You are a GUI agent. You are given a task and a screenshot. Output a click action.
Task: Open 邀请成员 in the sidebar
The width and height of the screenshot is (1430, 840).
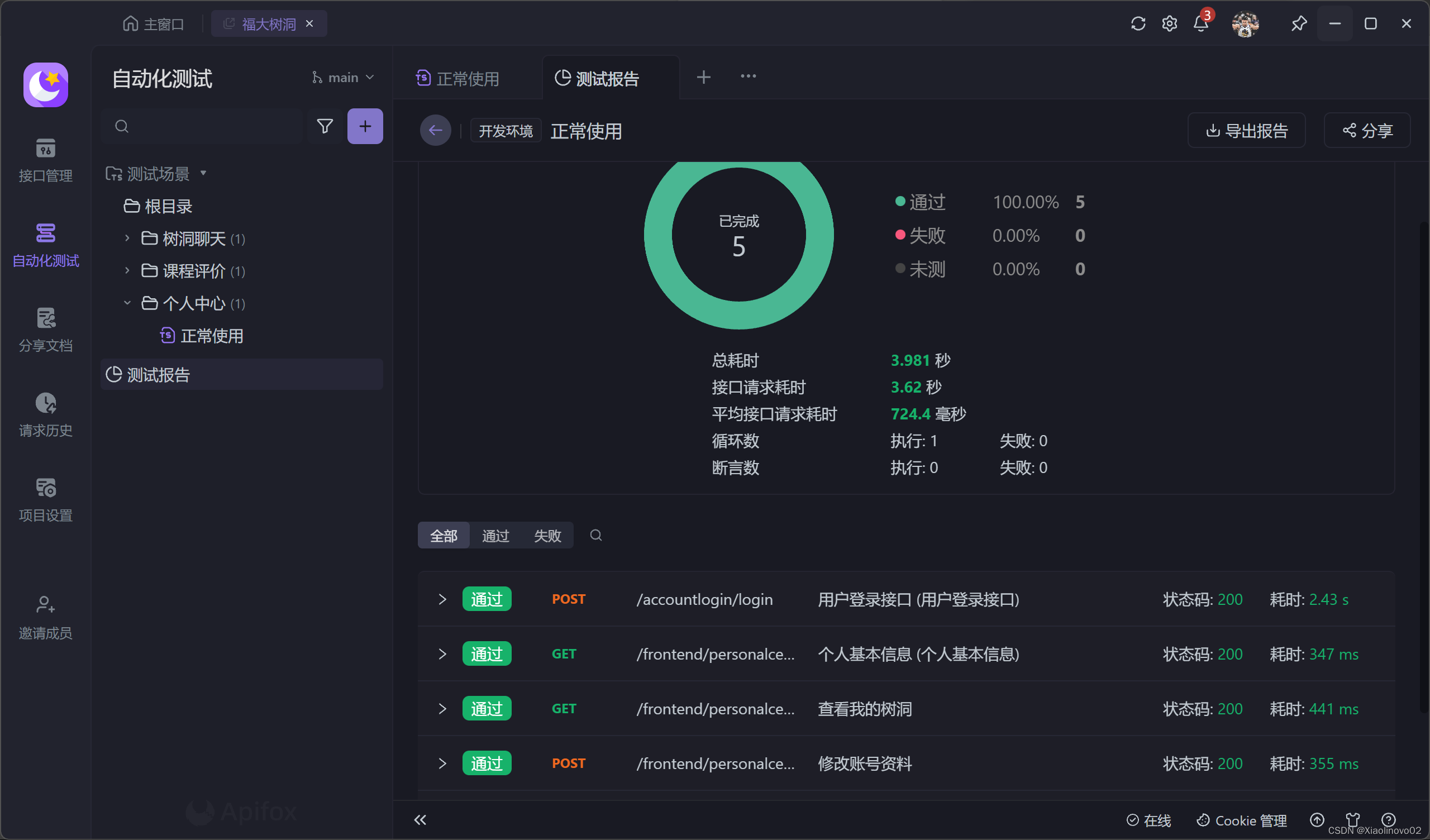point(45,618)
